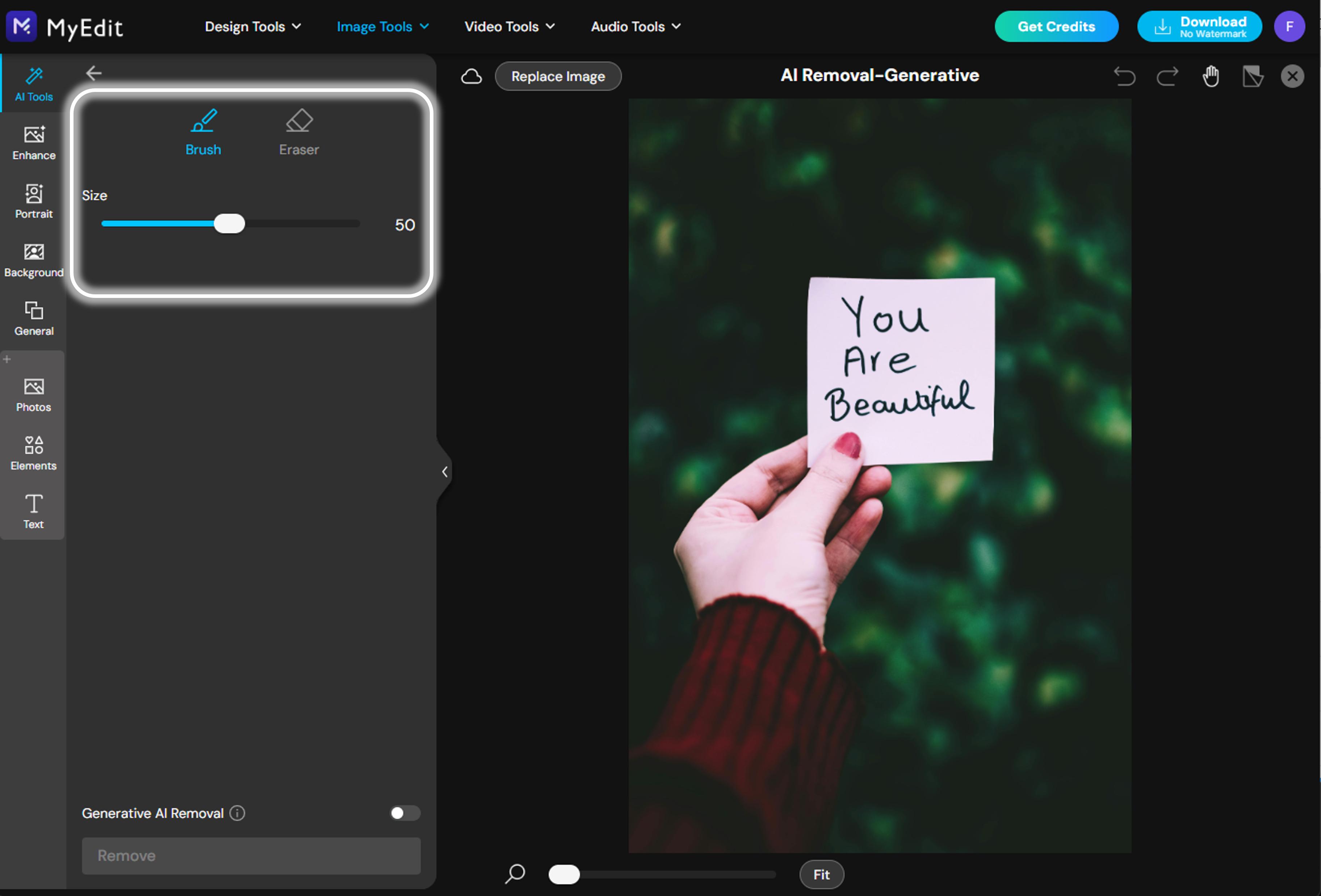Open the Design Tools menu
The image size is (1321, 896).
pos(252,26)
